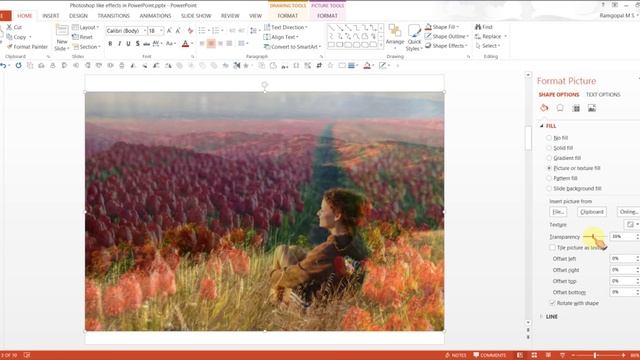Click the Cut scissors command
The image size is (640, 360).
(14, 27)
